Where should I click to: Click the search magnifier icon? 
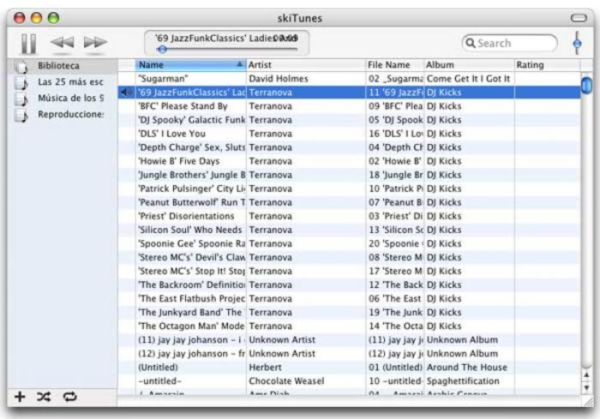[x=470, y=43]
